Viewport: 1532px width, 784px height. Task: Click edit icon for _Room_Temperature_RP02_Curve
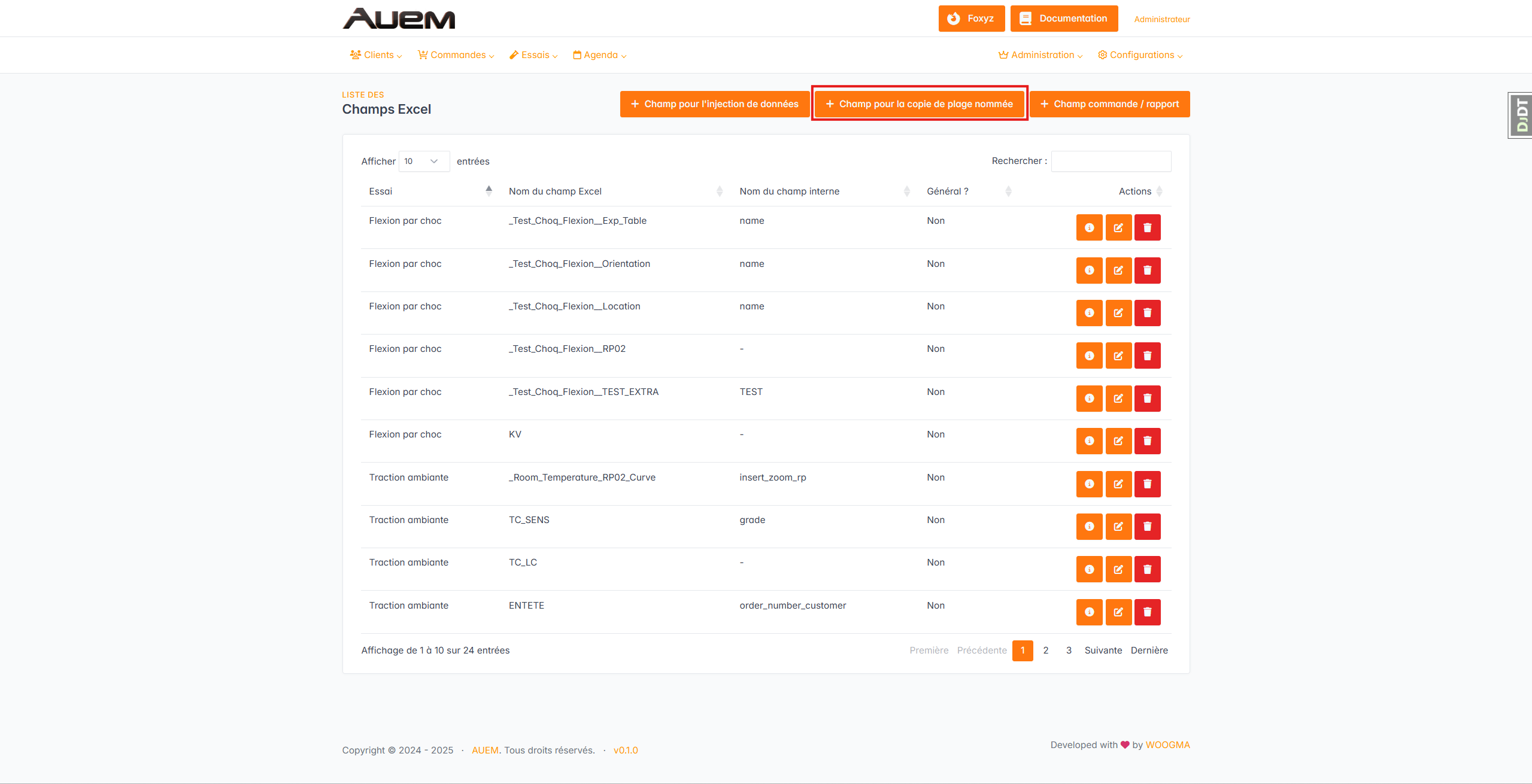(x=1118, y=484)
